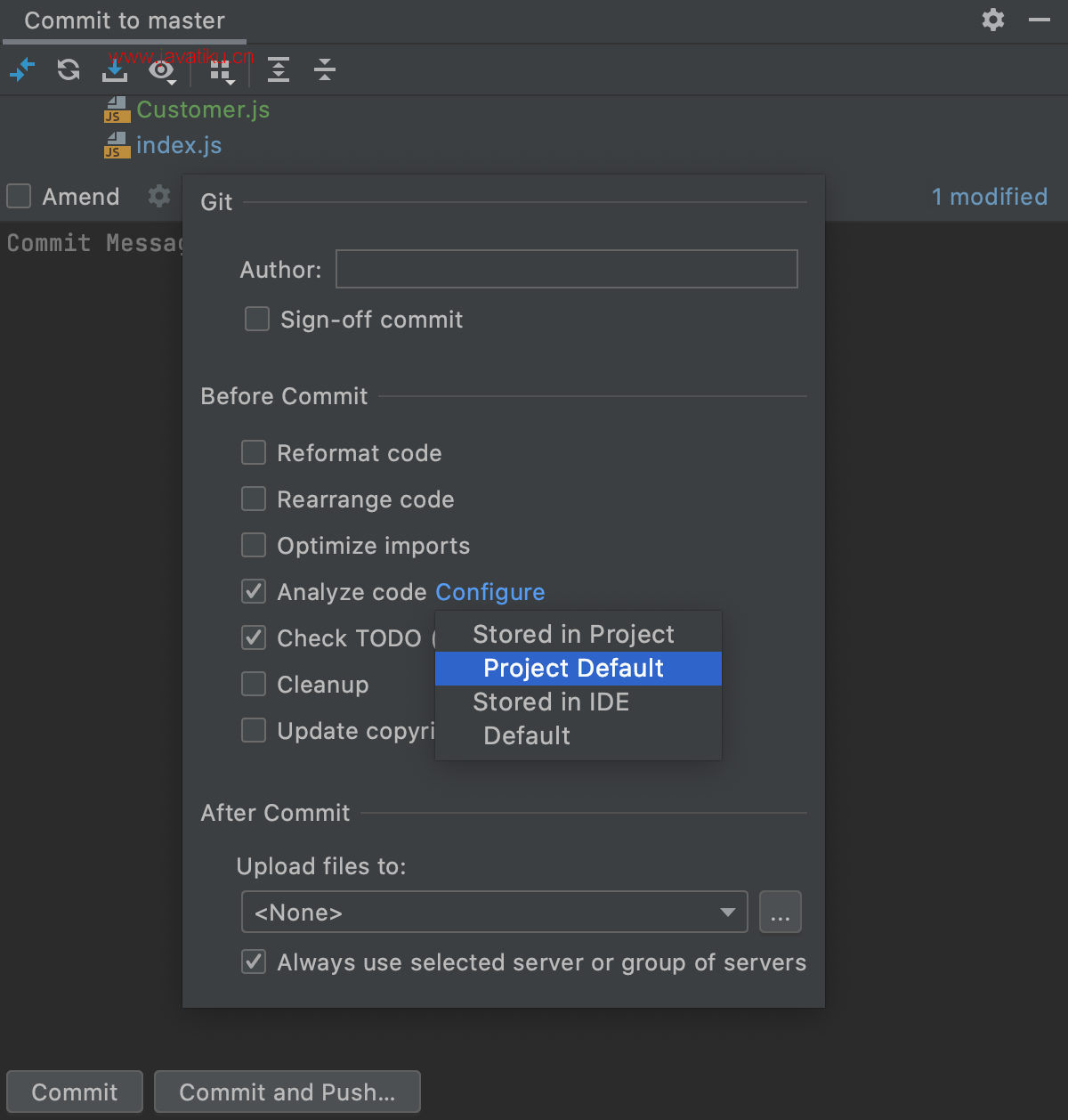Click the Configure link
The image size is (1068, 1120).
490,592
